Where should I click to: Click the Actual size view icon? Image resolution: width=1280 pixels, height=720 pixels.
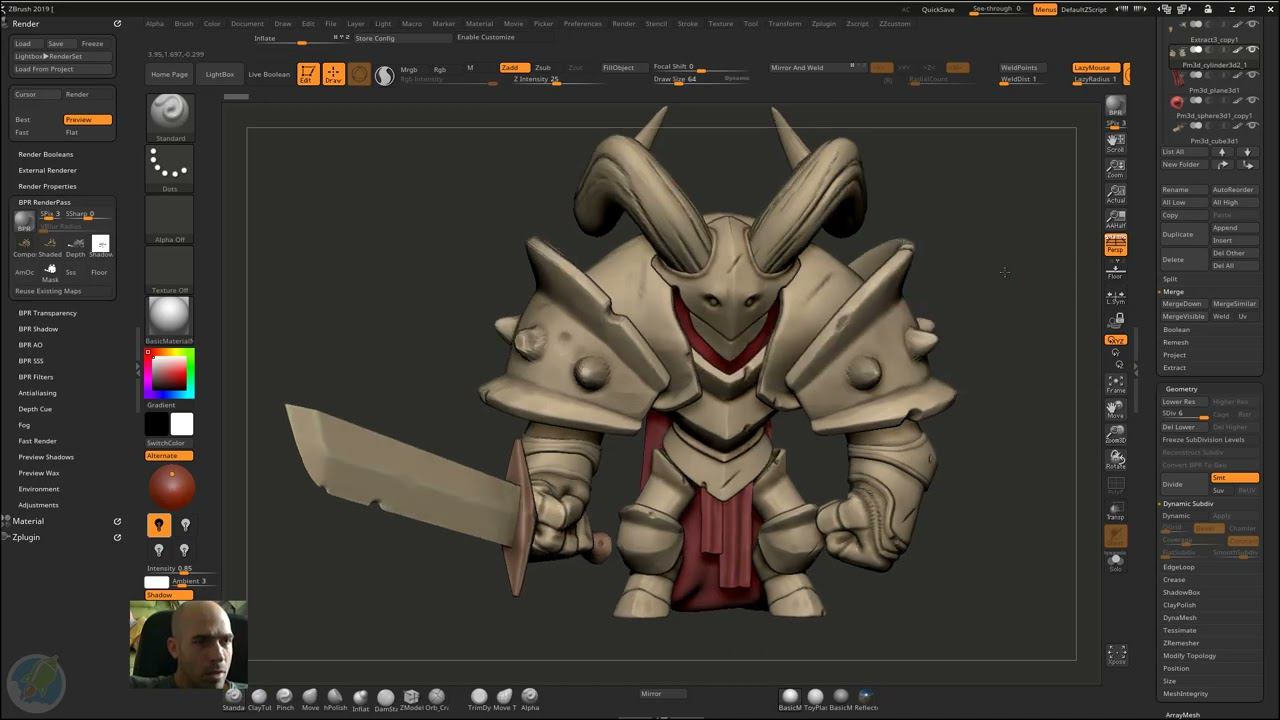[1115, 193]
